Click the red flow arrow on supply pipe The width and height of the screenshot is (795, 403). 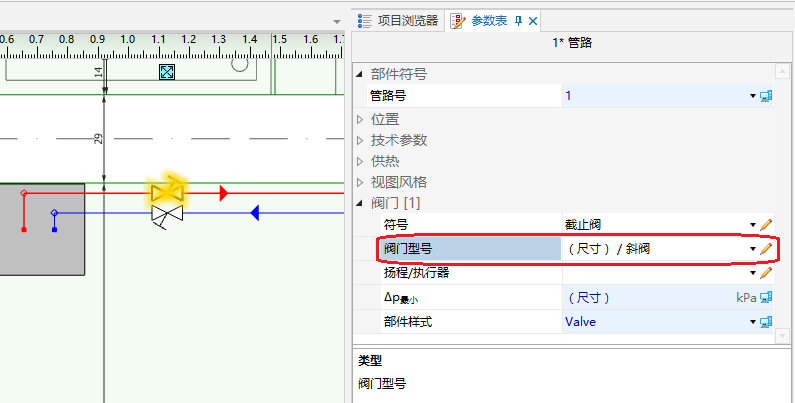click(x=224, y=193)
